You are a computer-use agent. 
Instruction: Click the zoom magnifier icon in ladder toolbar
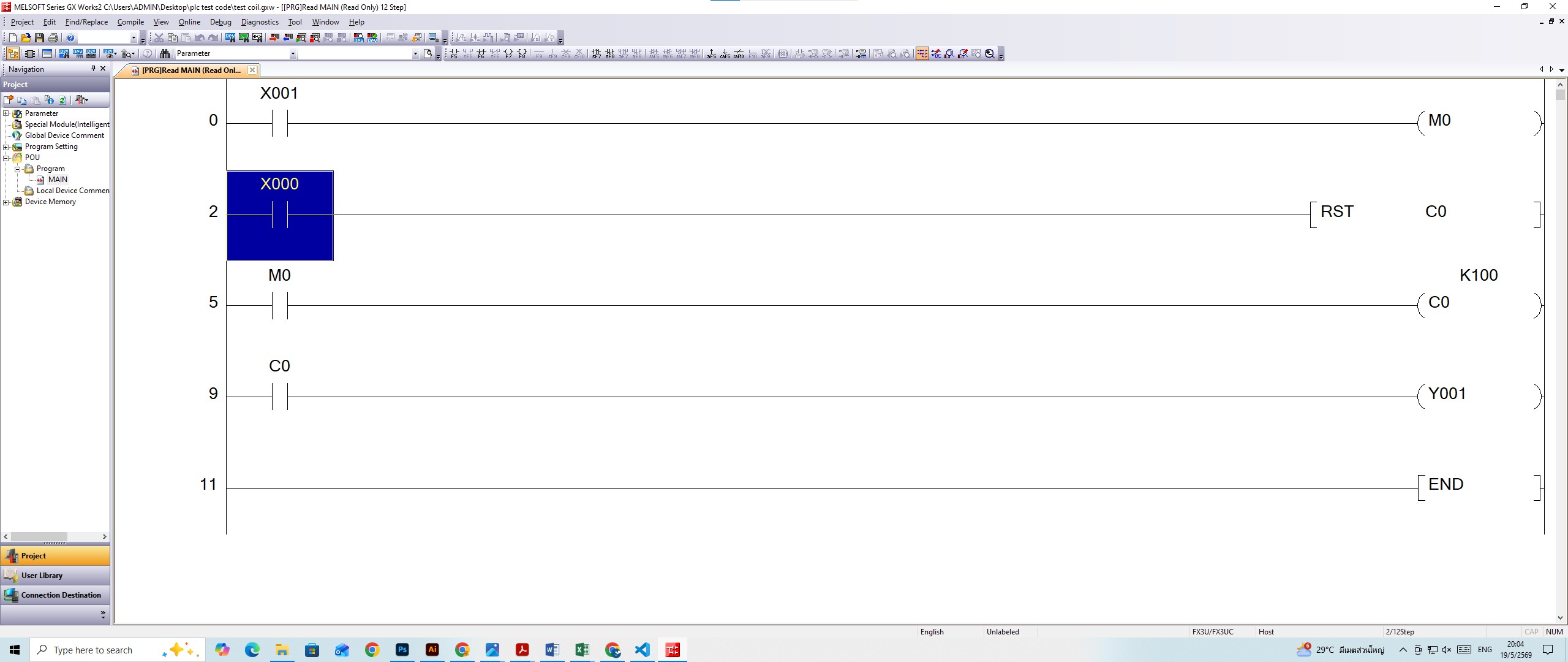click(990, 54)
